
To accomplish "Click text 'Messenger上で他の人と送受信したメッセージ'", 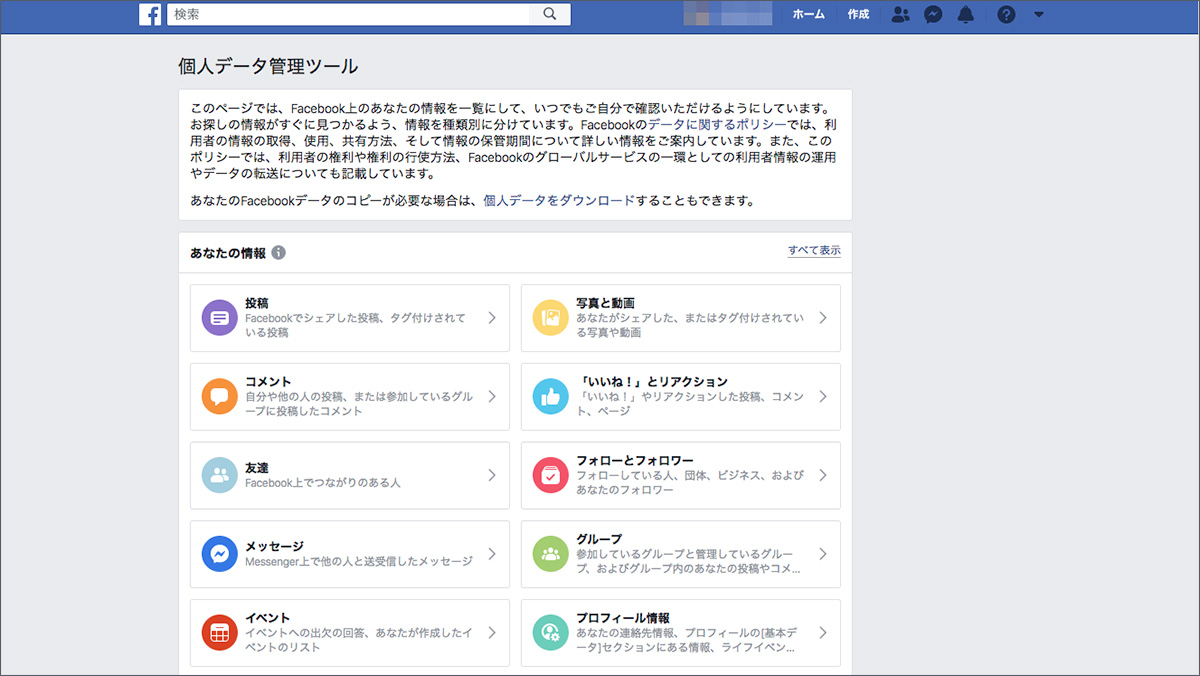I will 359,562.
